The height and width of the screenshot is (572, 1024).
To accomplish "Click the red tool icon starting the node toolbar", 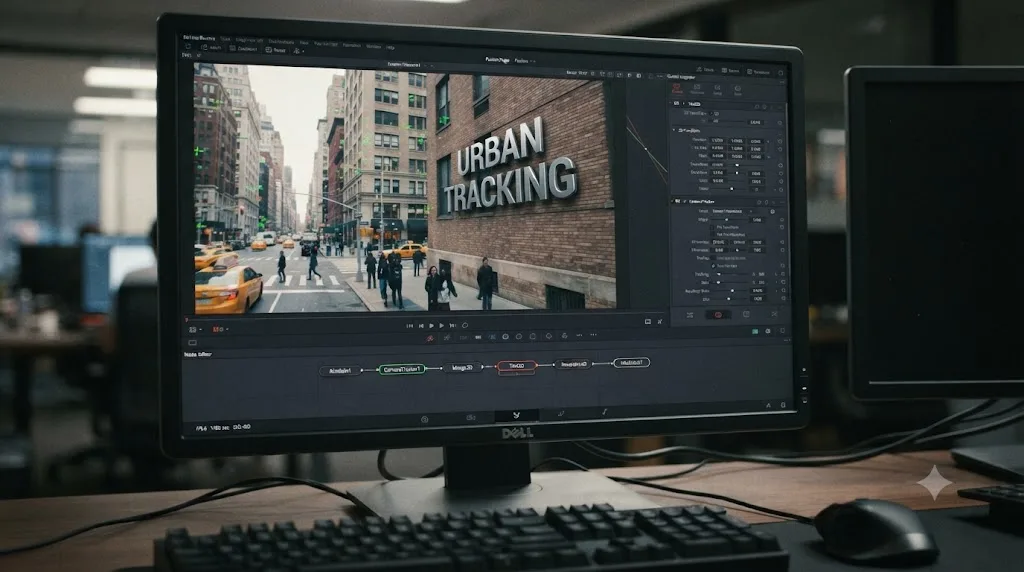I will click(x=430, y=338).
